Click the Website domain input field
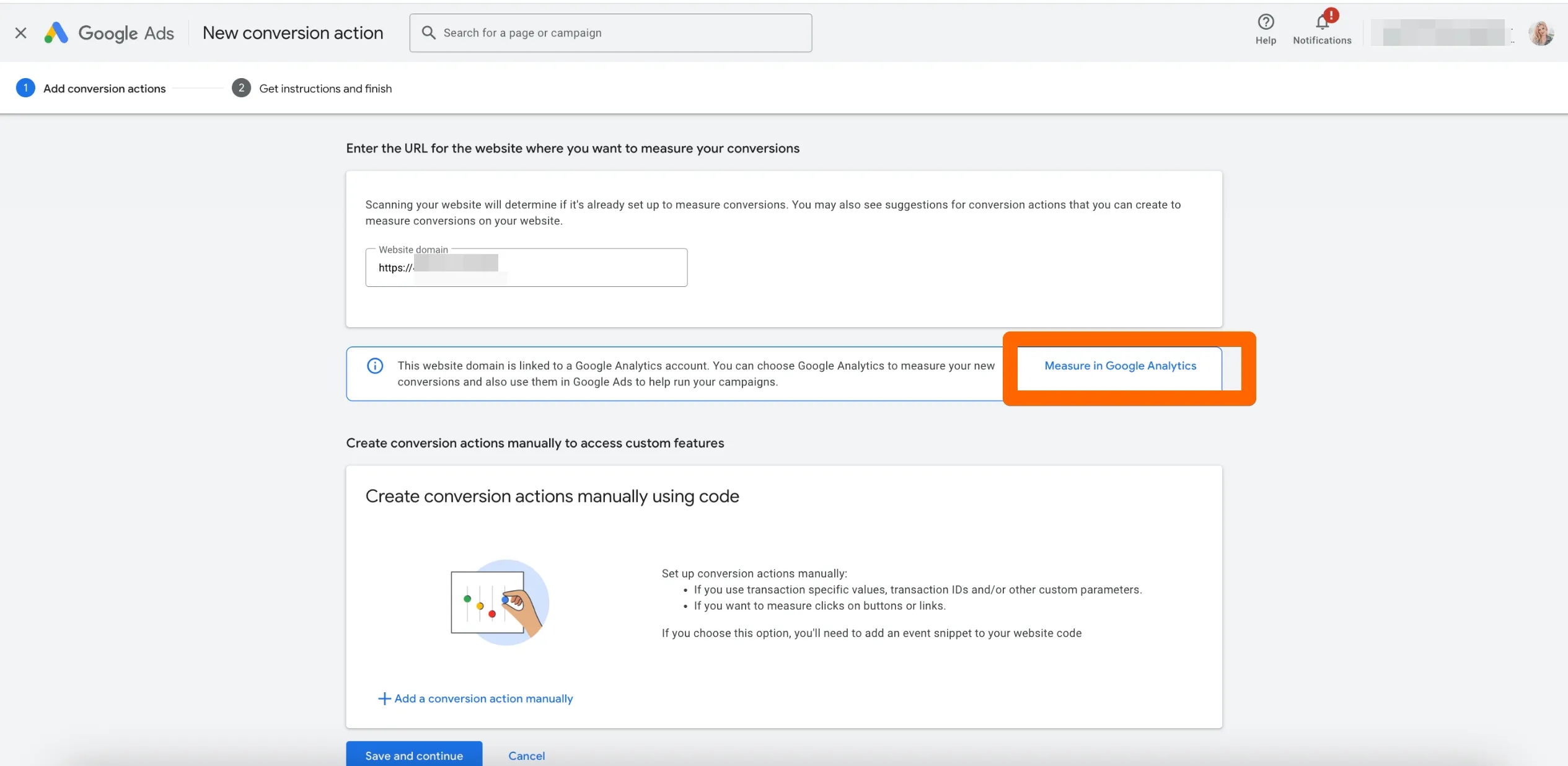1568x766 pixels. (526, 268)
